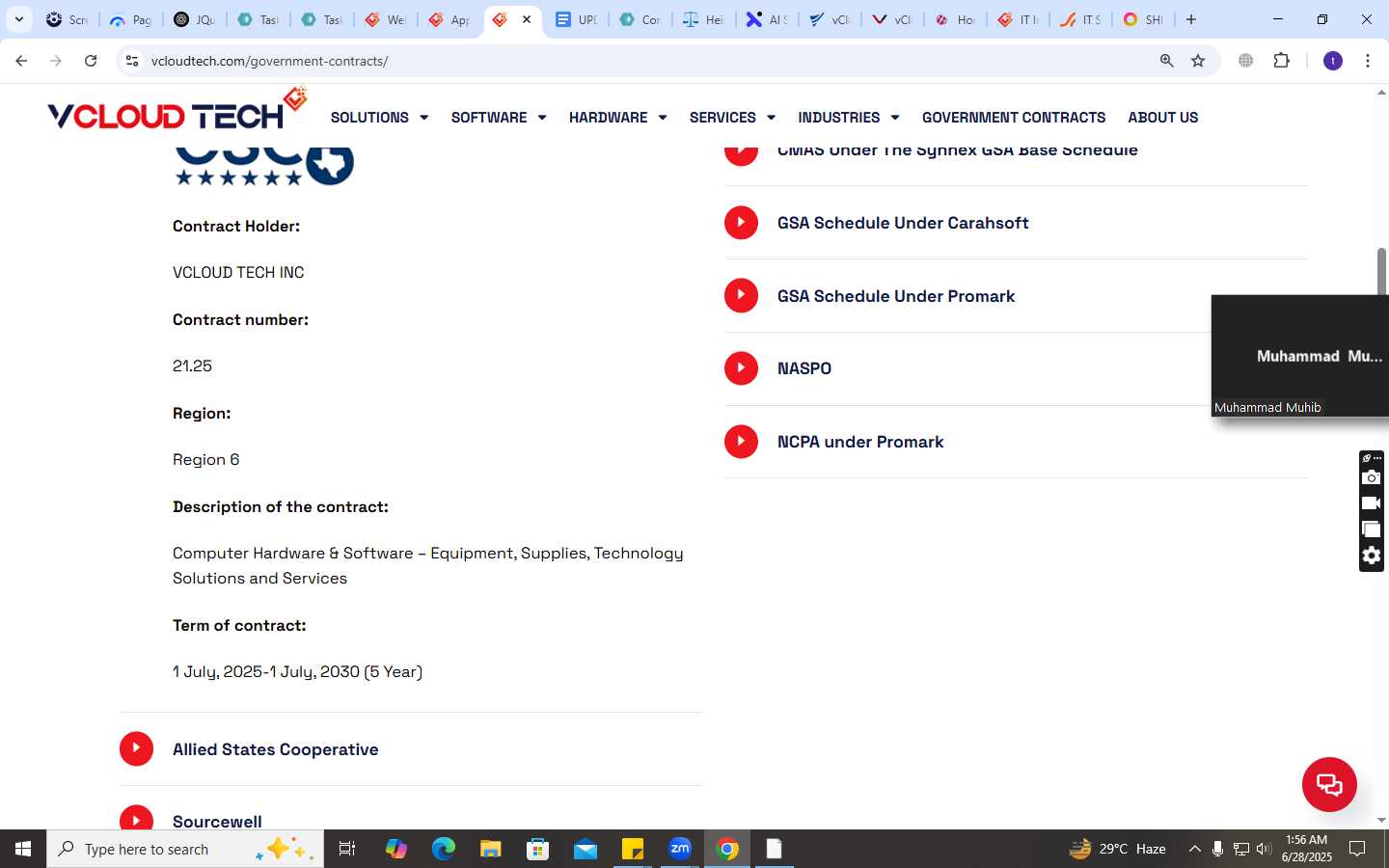Open Sticky Notes from the taskbar
The height and width of the screenshot is (868, 1389).
click(633, 849)
